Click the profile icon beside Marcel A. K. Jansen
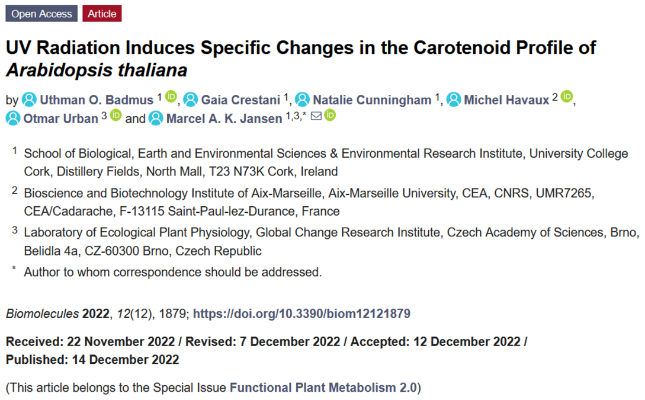 (156, 118)
